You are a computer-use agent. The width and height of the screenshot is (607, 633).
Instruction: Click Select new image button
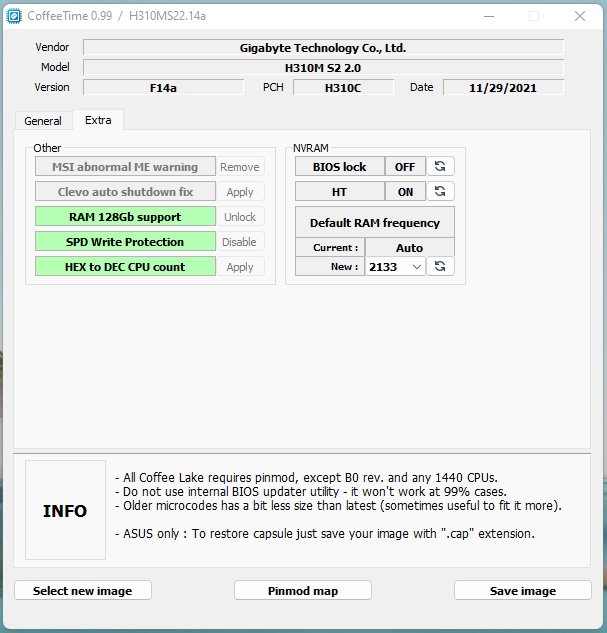(83, 591)
